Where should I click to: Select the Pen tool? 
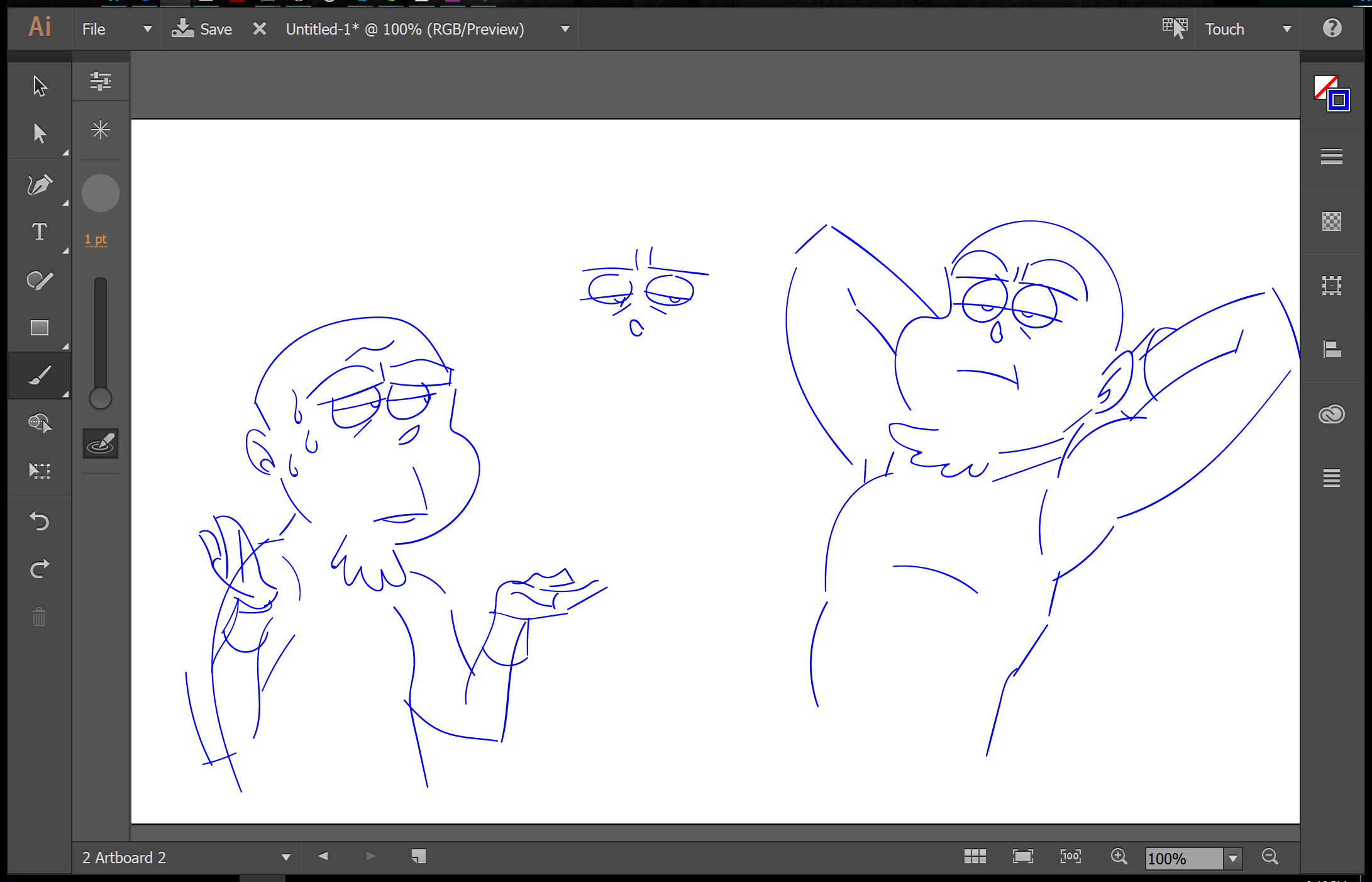click(40, 184)
